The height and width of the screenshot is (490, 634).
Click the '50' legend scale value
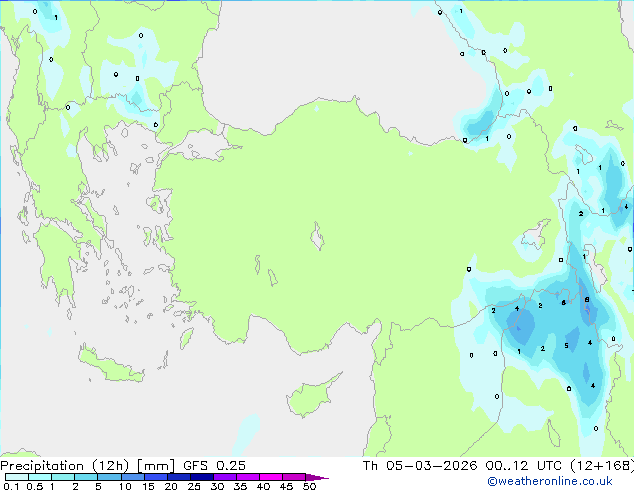point(309,486)
